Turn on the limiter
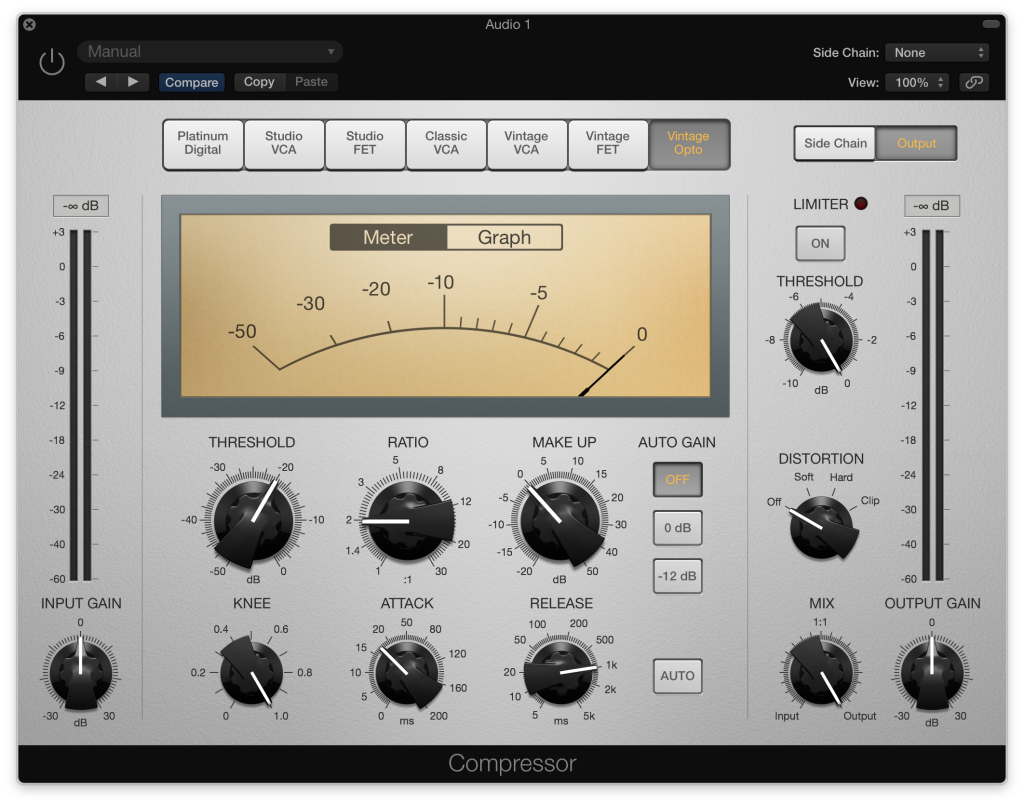Image resolution: width=1024 pixels, height=805 pixels. [820, 242]
